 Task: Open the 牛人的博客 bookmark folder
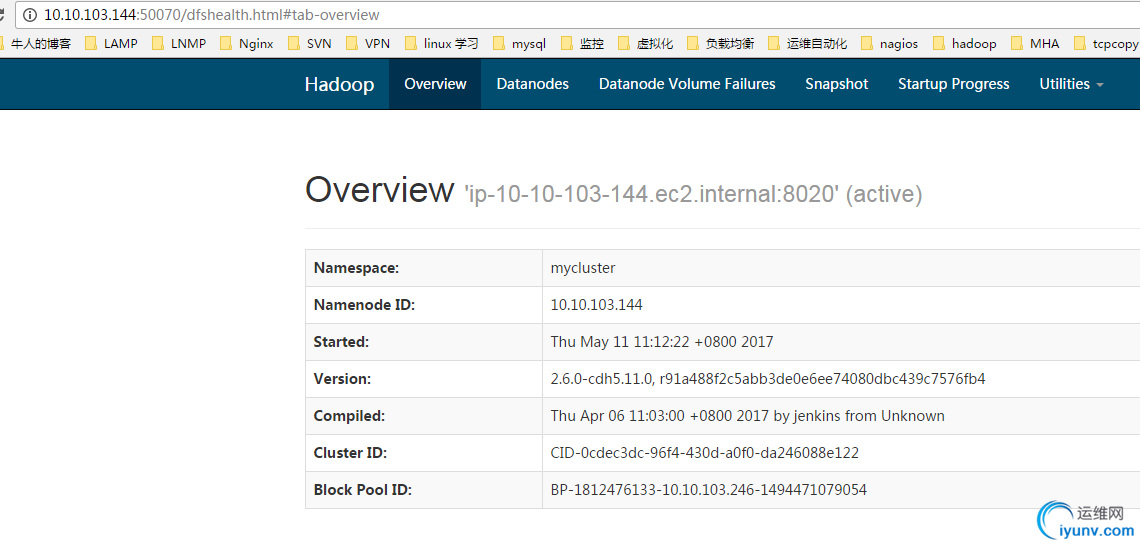click(36, 44)
